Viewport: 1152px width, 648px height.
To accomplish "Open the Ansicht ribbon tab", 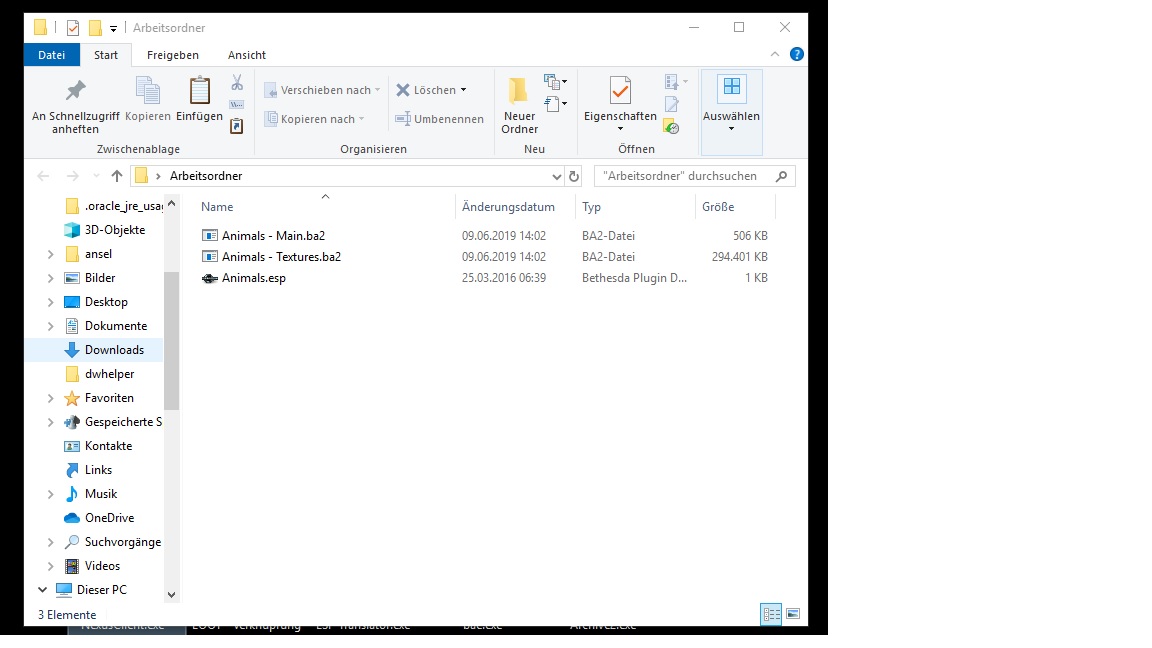I will point(246,55).
